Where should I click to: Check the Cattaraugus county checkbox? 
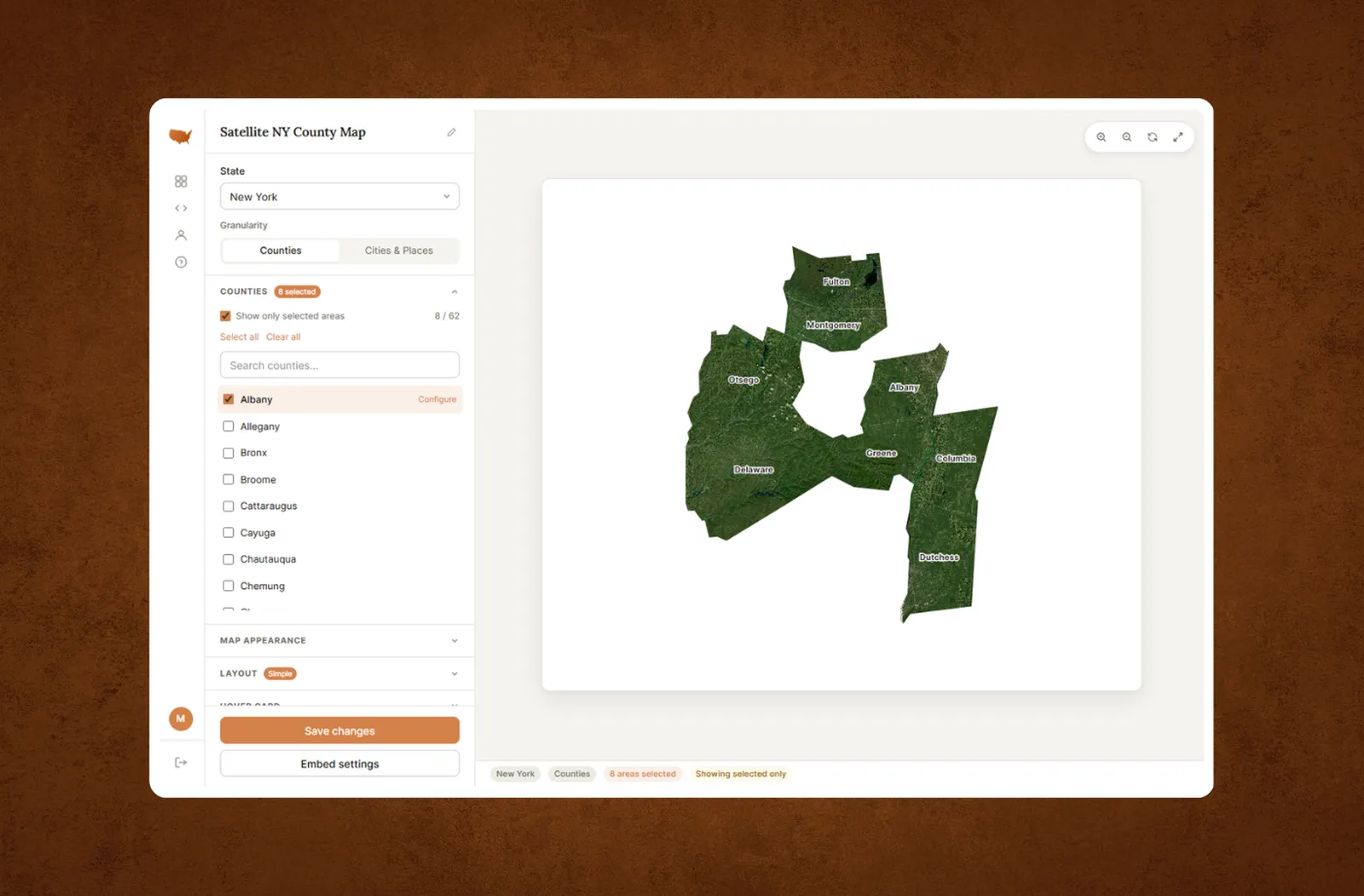tap(228, 506)
